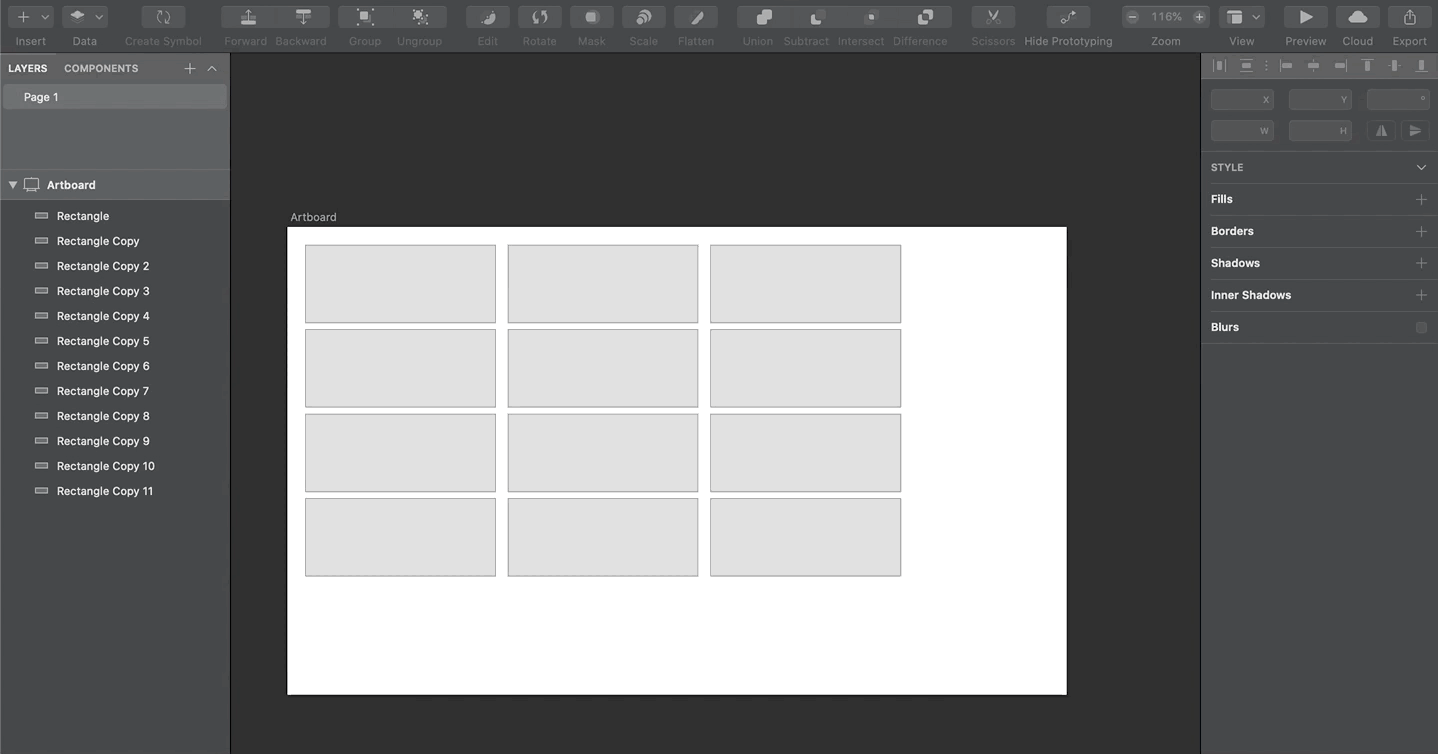Switch to the Layers tab

click(28, 68)
